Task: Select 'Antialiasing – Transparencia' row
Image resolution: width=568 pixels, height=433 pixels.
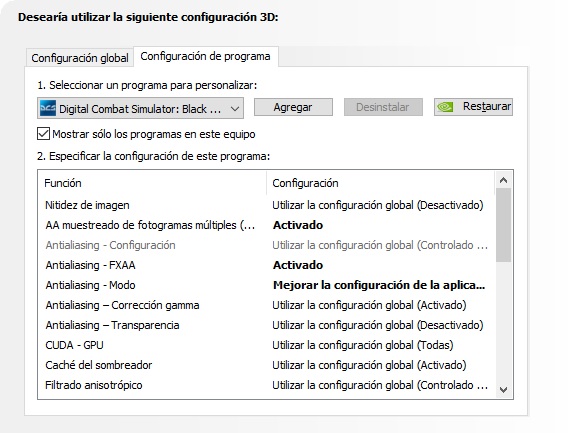Action: [x=266, y=325]
